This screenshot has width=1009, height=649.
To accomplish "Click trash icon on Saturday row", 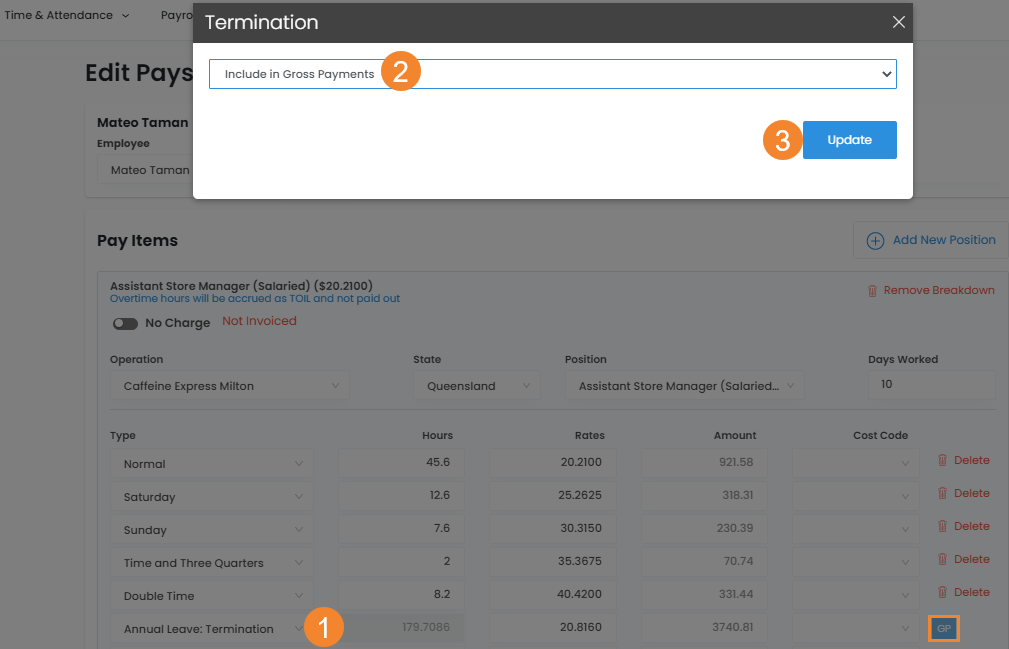I will click(942, 494).
